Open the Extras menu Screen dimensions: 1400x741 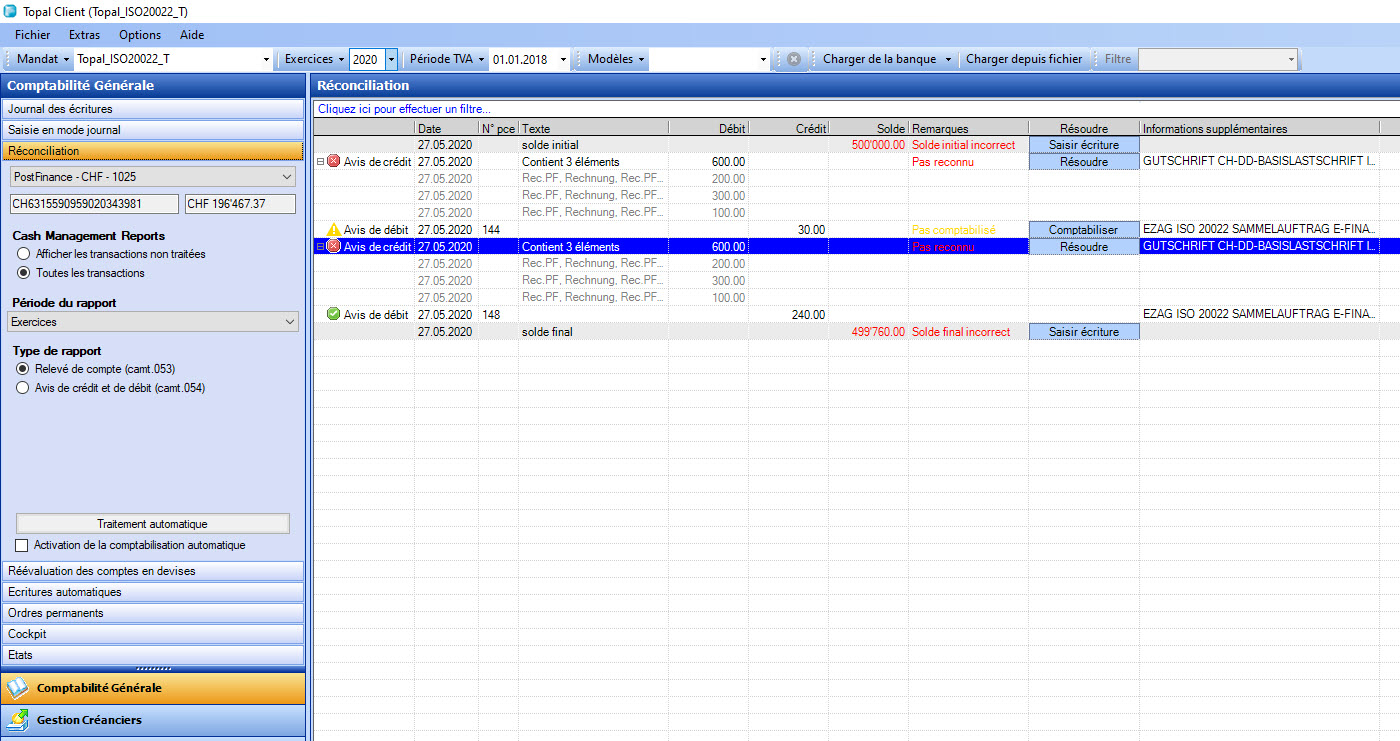coord(84,35)
